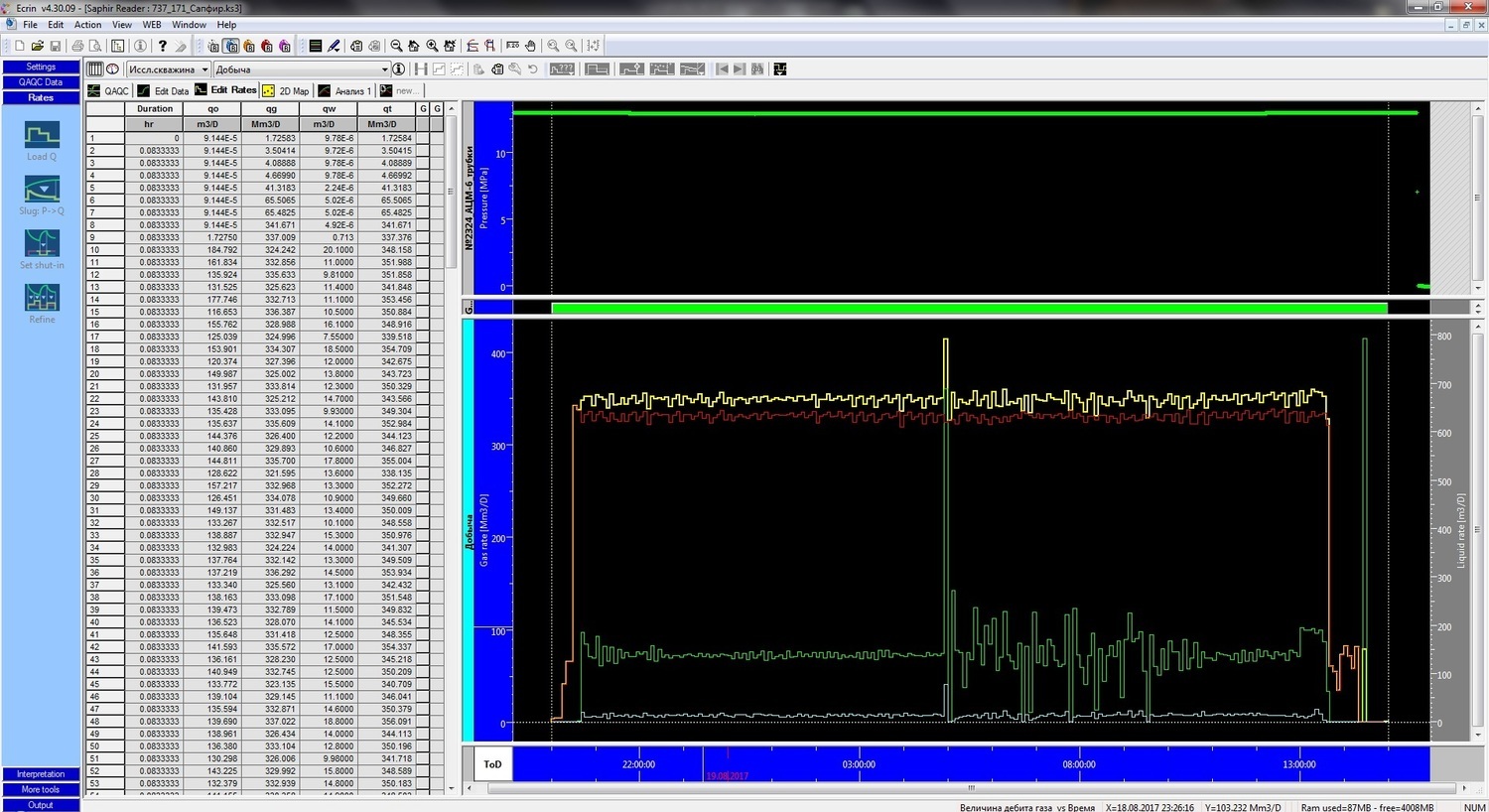Open the File menu

pos(30,25)
